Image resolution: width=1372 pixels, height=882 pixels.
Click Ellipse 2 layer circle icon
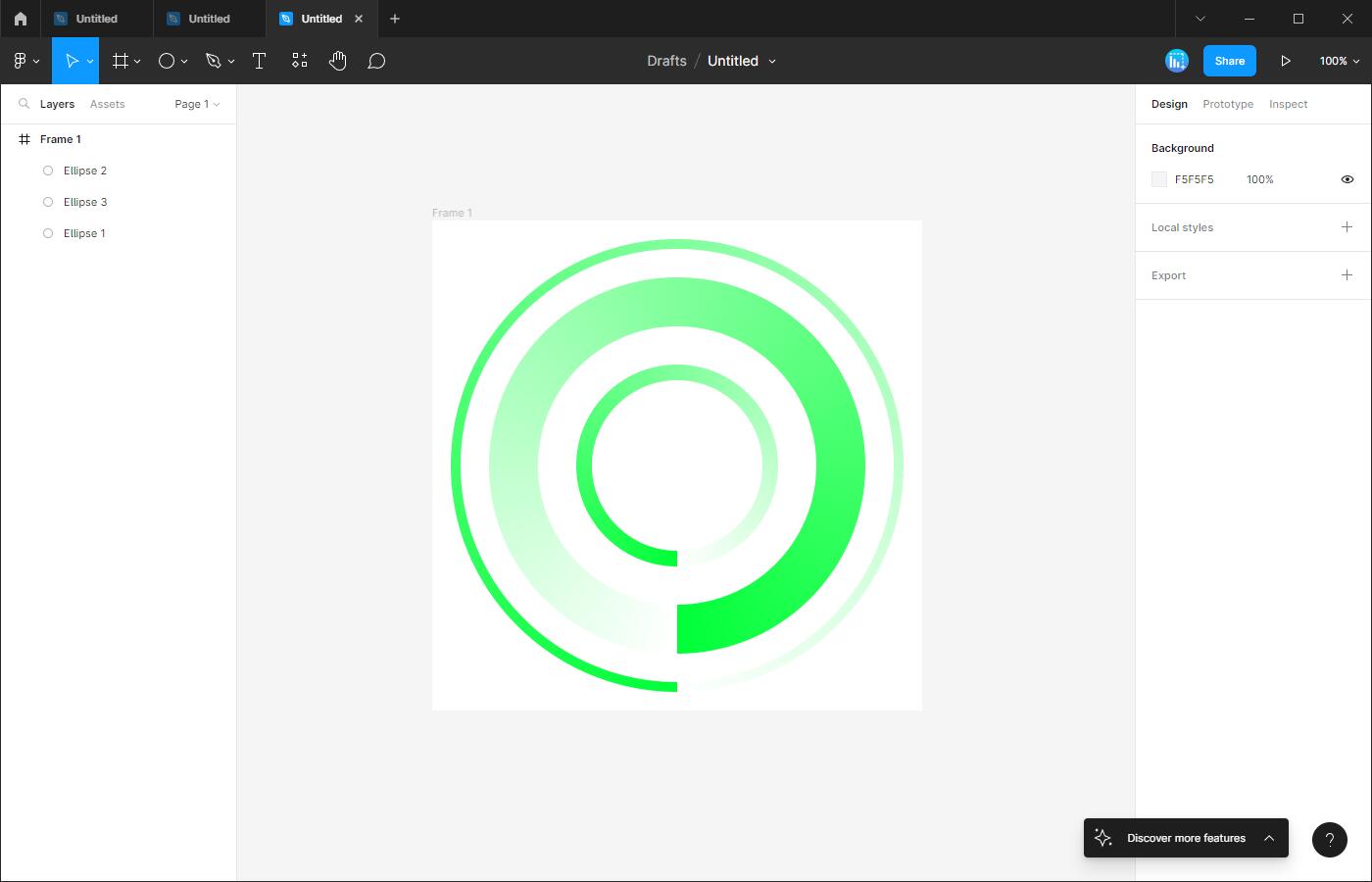coord(48,171)
